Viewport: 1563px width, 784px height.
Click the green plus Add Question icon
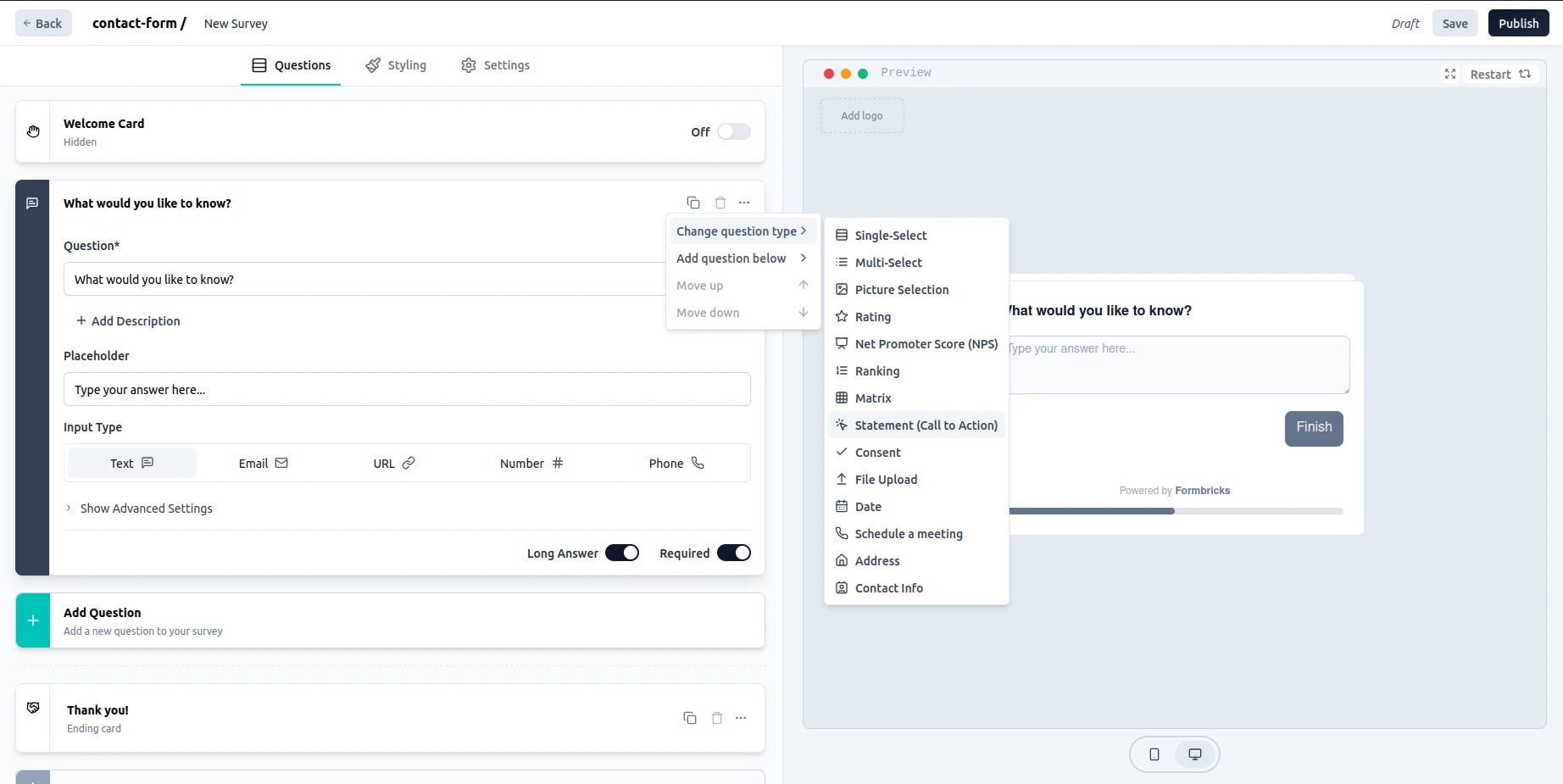(33, 620)
